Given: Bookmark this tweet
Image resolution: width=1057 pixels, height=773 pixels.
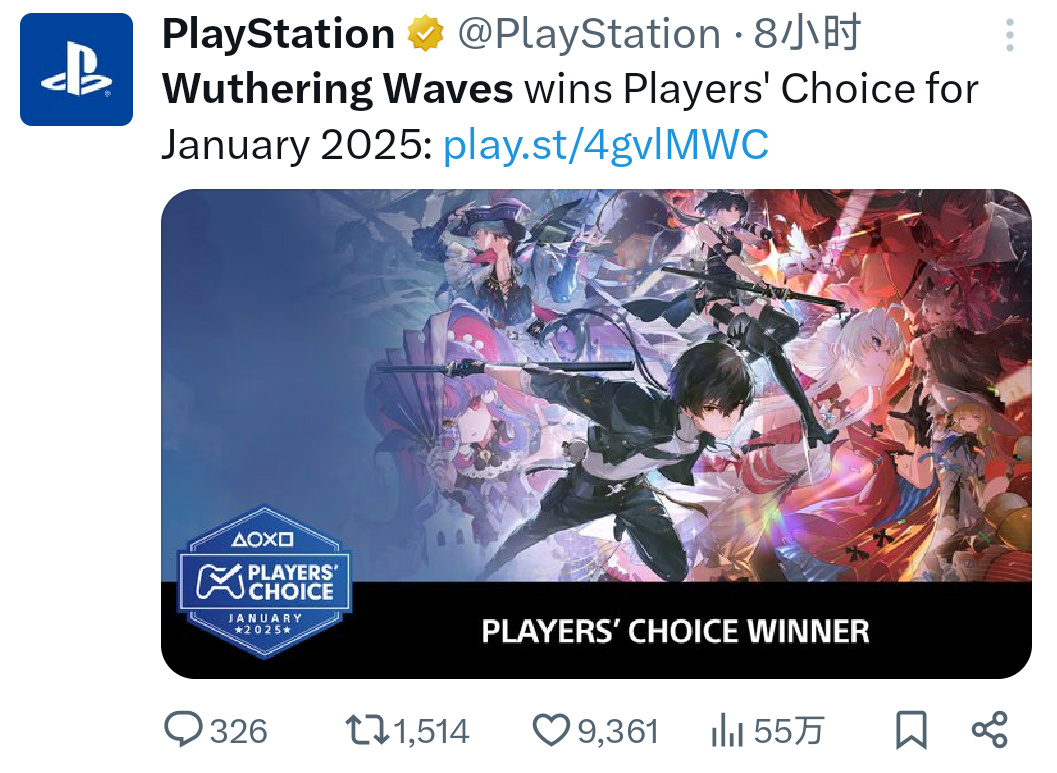Looking at the screenshot, I should click(x=910, y=731).
